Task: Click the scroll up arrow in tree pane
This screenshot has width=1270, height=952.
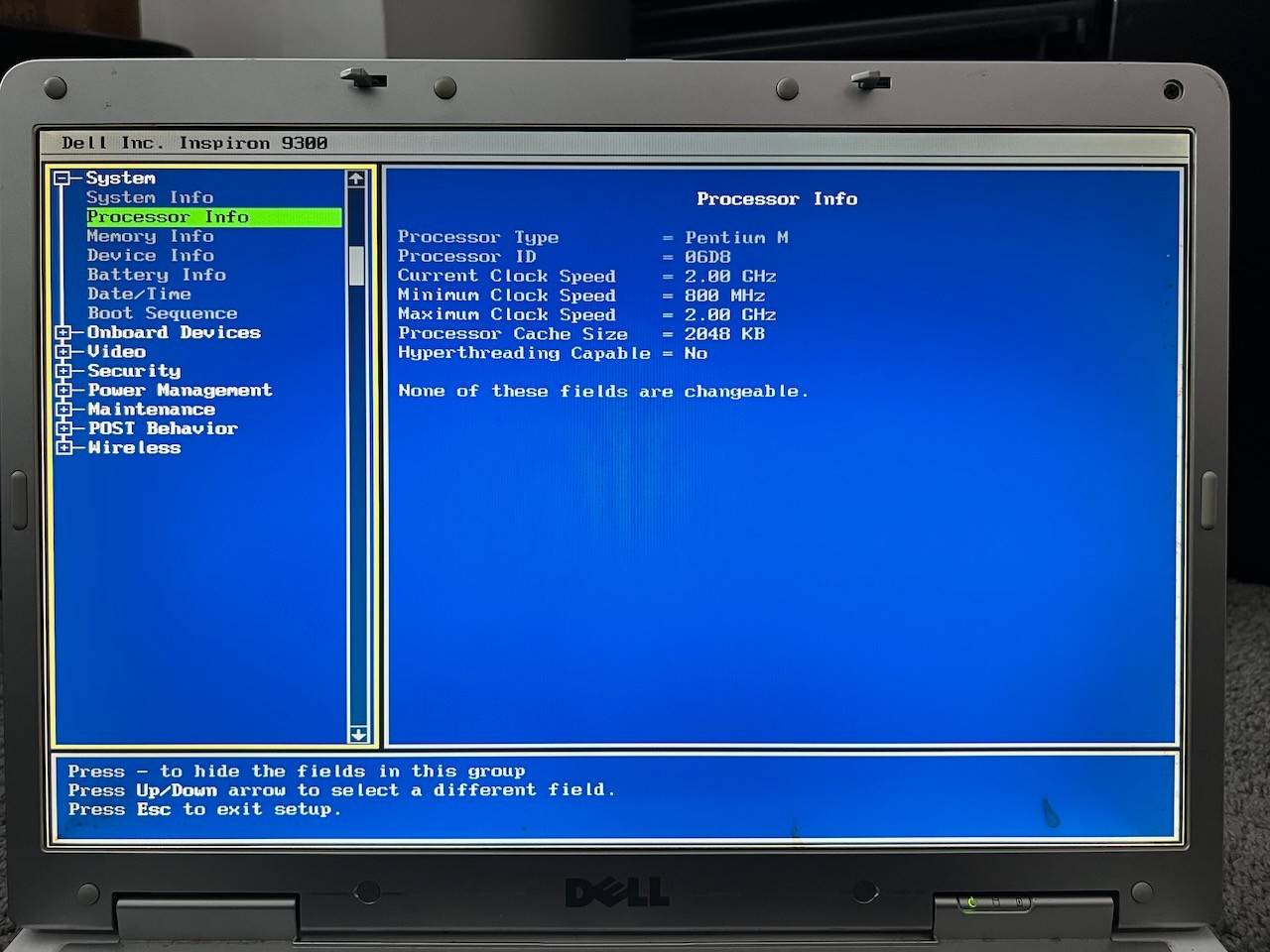Action: 356,178
